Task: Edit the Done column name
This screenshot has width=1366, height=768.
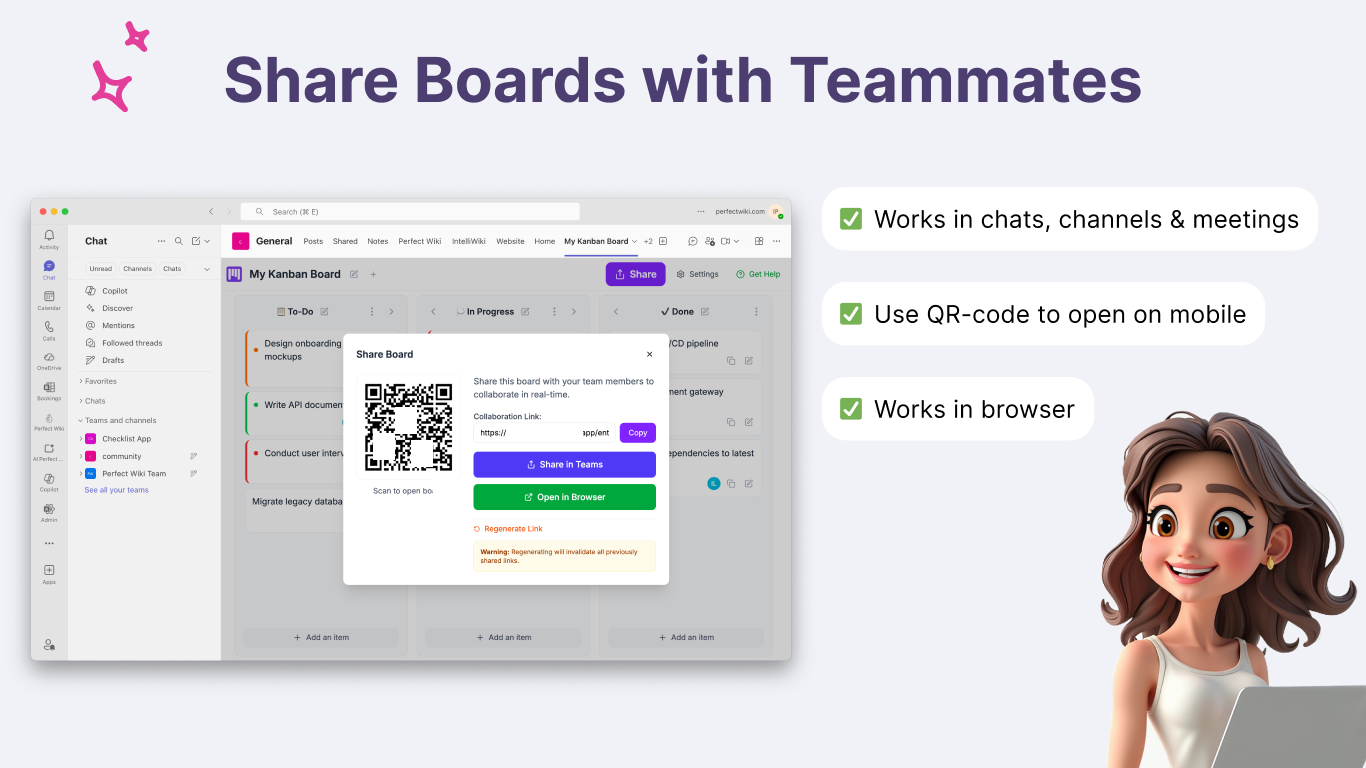Action: (705, 312)
